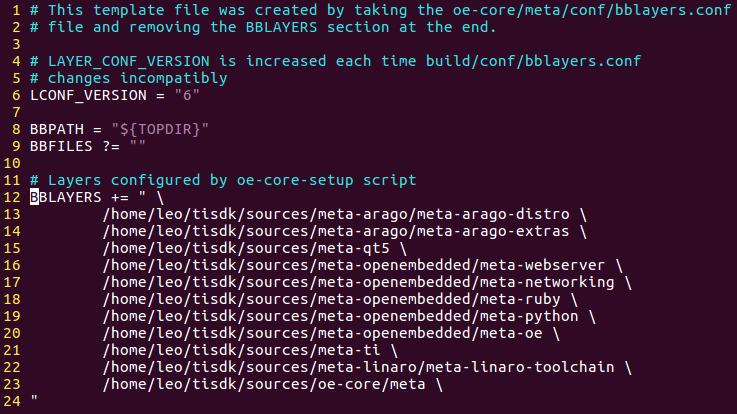The image size is (737, 414).
Task: Click the meta-python layer path
Action: pyautogui.click(x=341, y=316)
